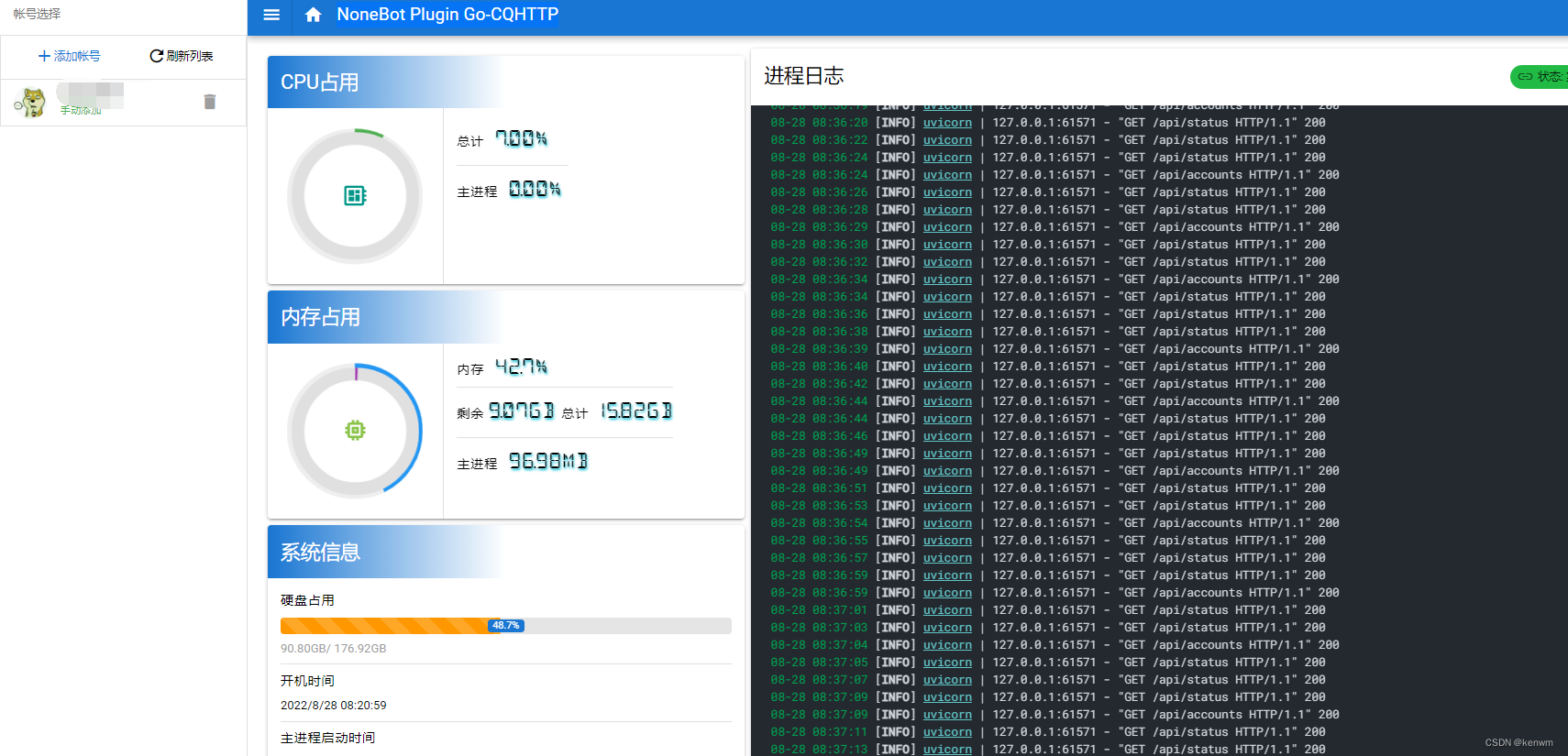1568x756 pixels.
Task: Select the 系统信息 card header
Action: (506, 552)
